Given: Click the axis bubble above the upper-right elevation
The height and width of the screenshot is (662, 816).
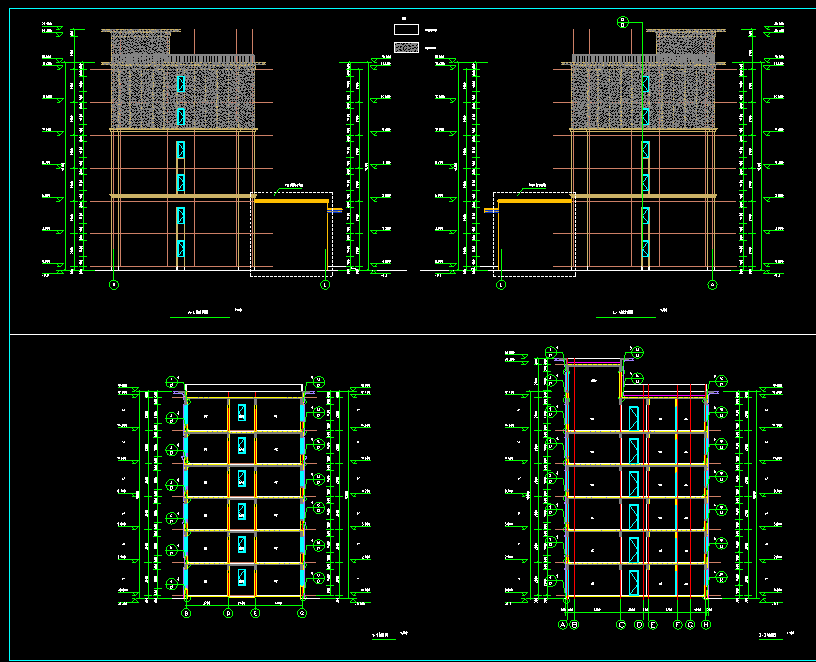Looking at the screenshot, I should click(x=623, y=21).
